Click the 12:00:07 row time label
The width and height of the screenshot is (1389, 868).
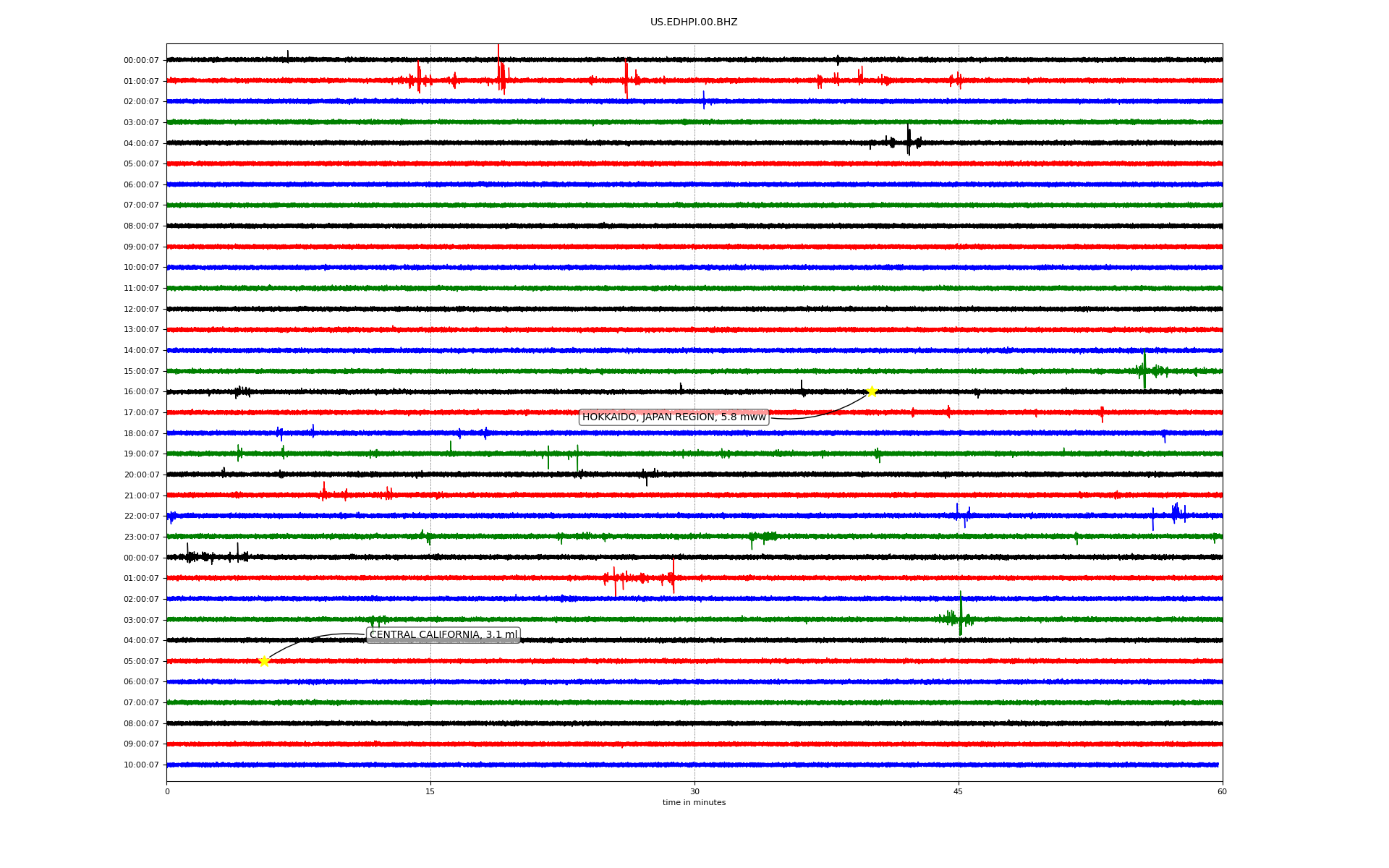pyautogui.click(x=141, y=310)
